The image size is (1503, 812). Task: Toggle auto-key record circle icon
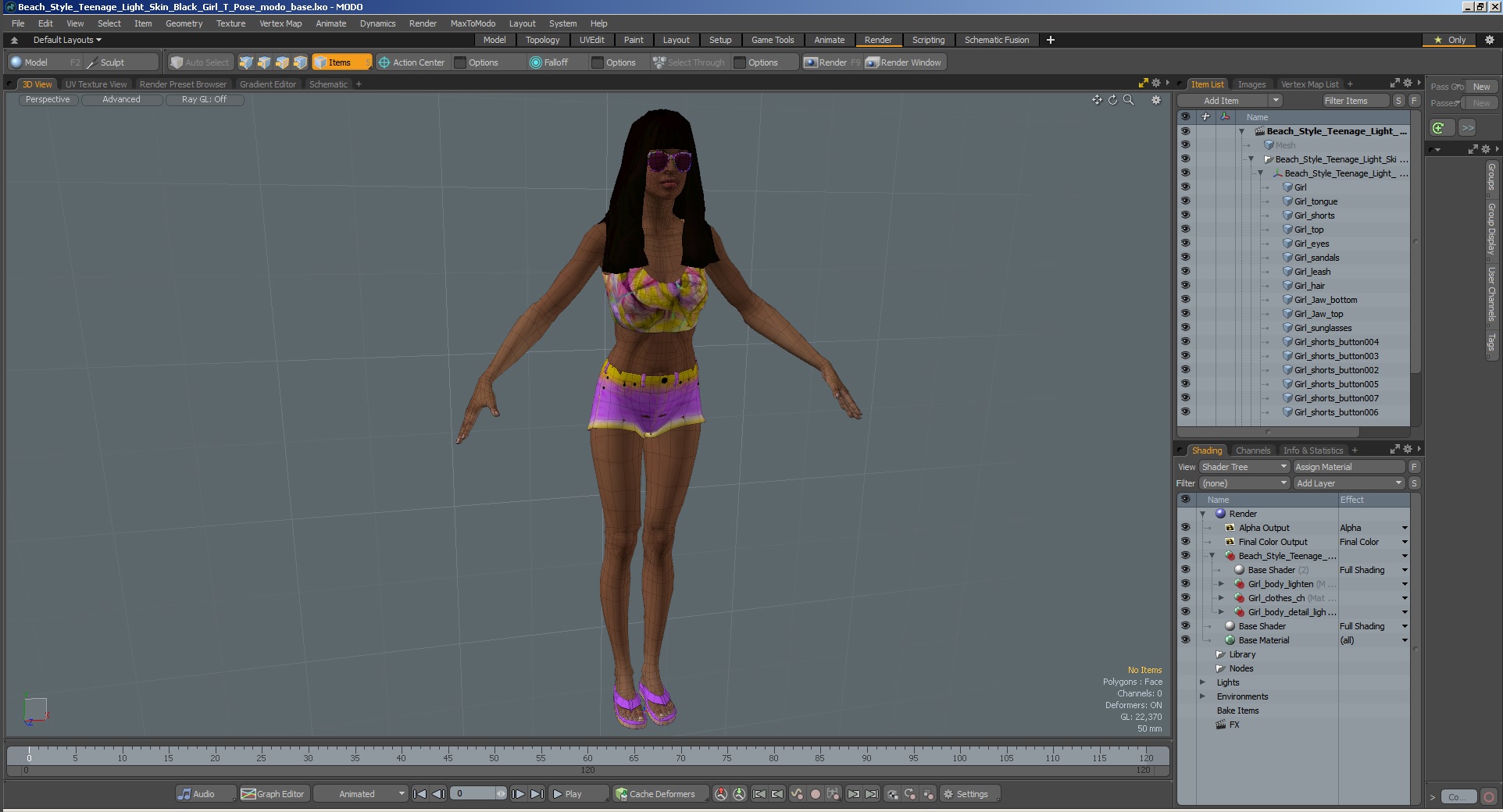tap(815, 794)
